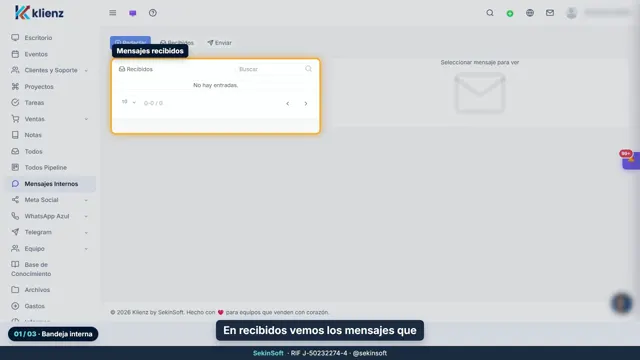Expand the Ventas submenu chevron
This screenshot has width=640, height=360.
(86, 119)
